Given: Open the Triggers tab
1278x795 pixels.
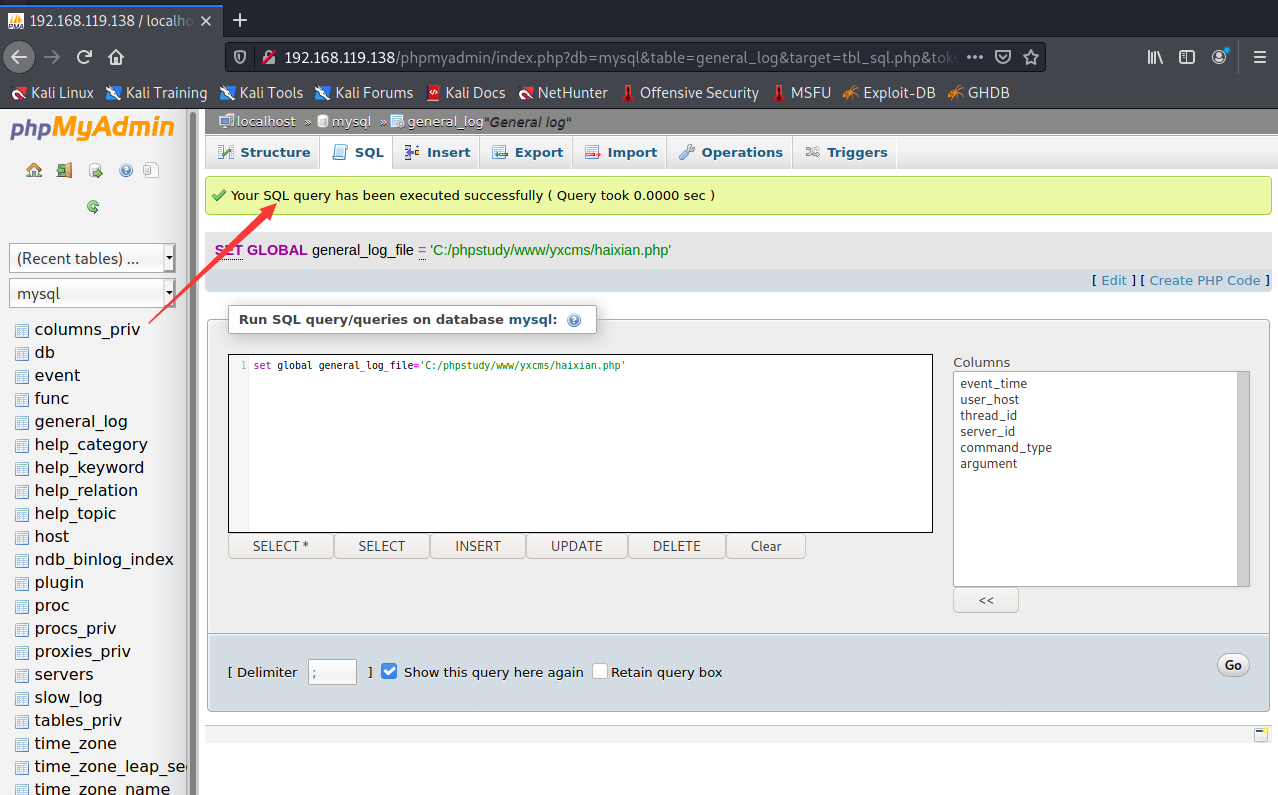Looking at the screenshot, I should pos(846,152).
